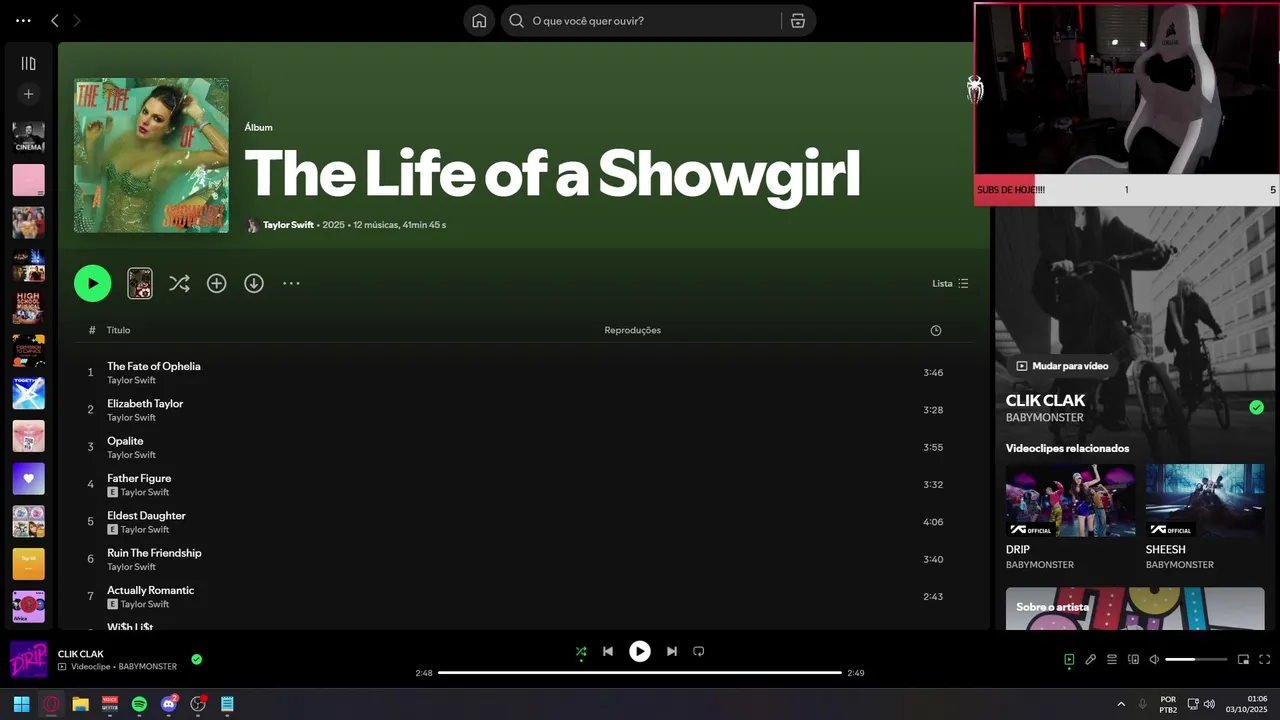
Task: Open Opera browser from the taskbar
Action: (x=51, y=704)
